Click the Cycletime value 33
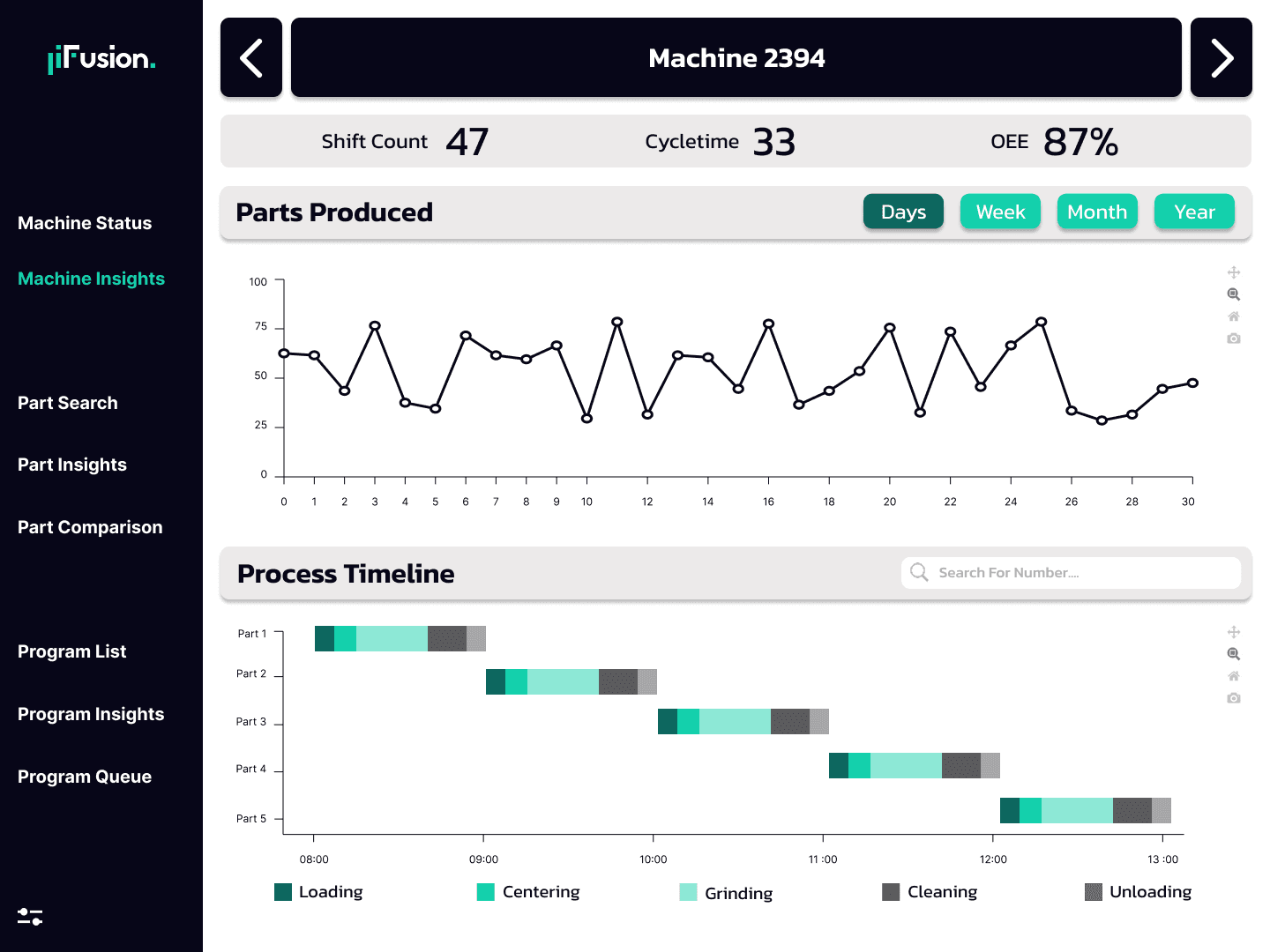This screenshot has width=1270, height=952. 774,142
